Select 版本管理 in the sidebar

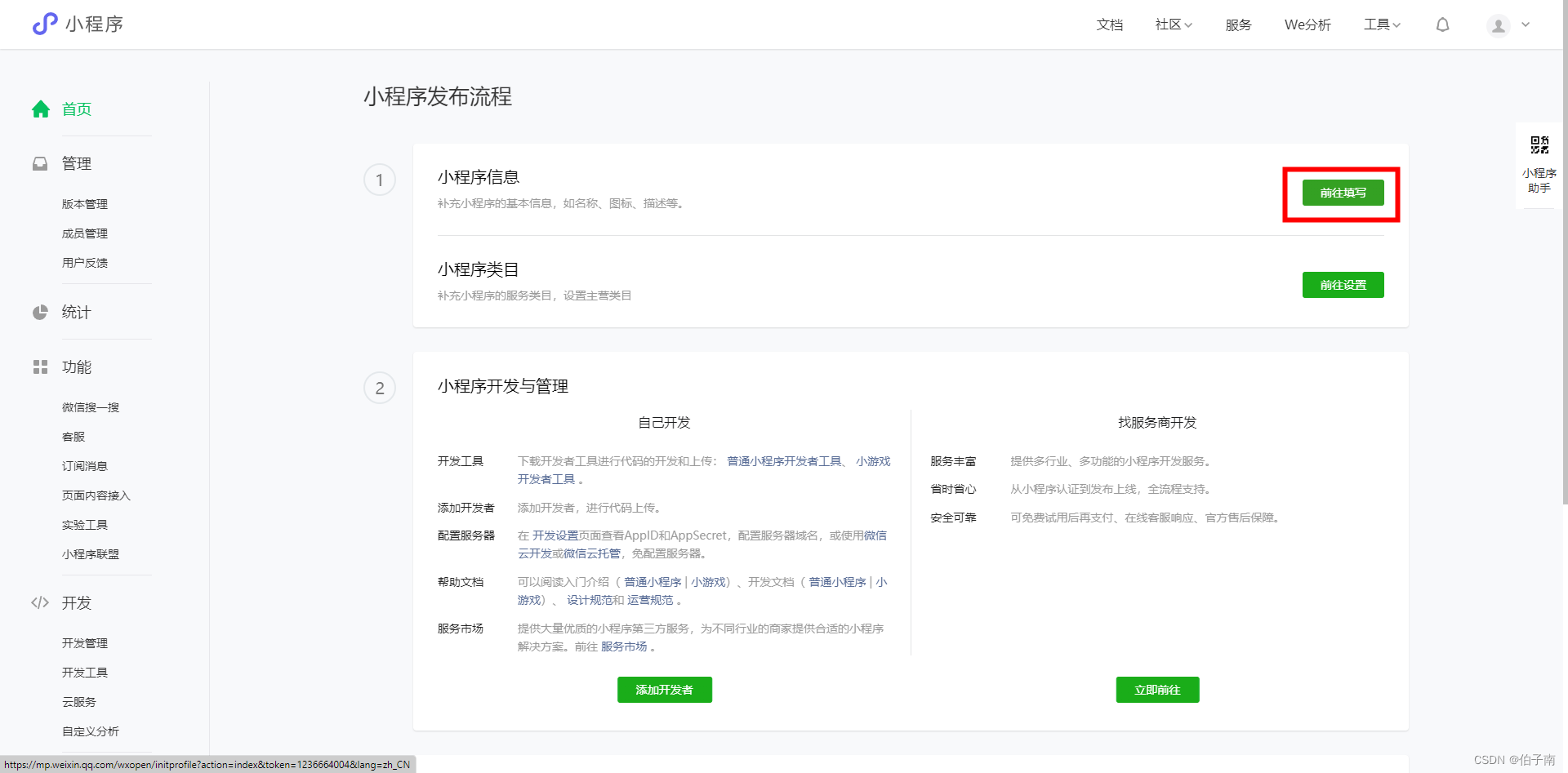pyautogui.click(x=85, y=204)
